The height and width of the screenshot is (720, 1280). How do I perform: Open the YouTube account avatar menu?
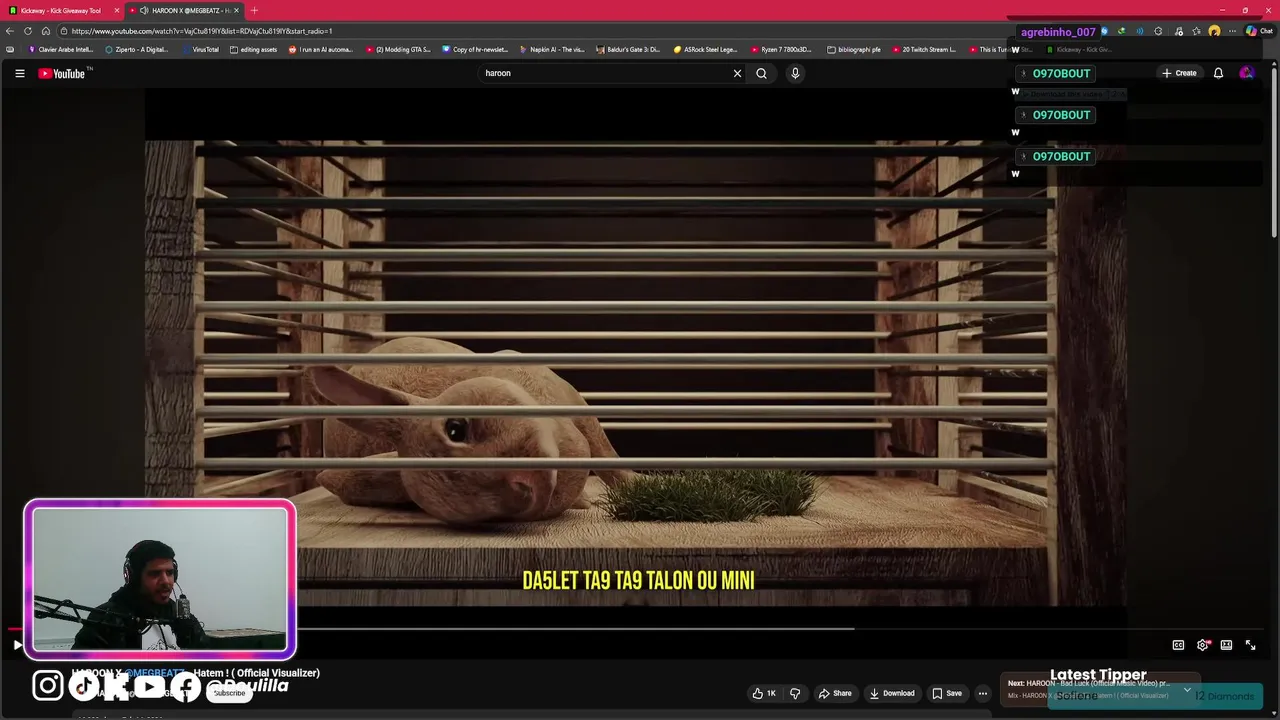click(x=1246, y=73)
